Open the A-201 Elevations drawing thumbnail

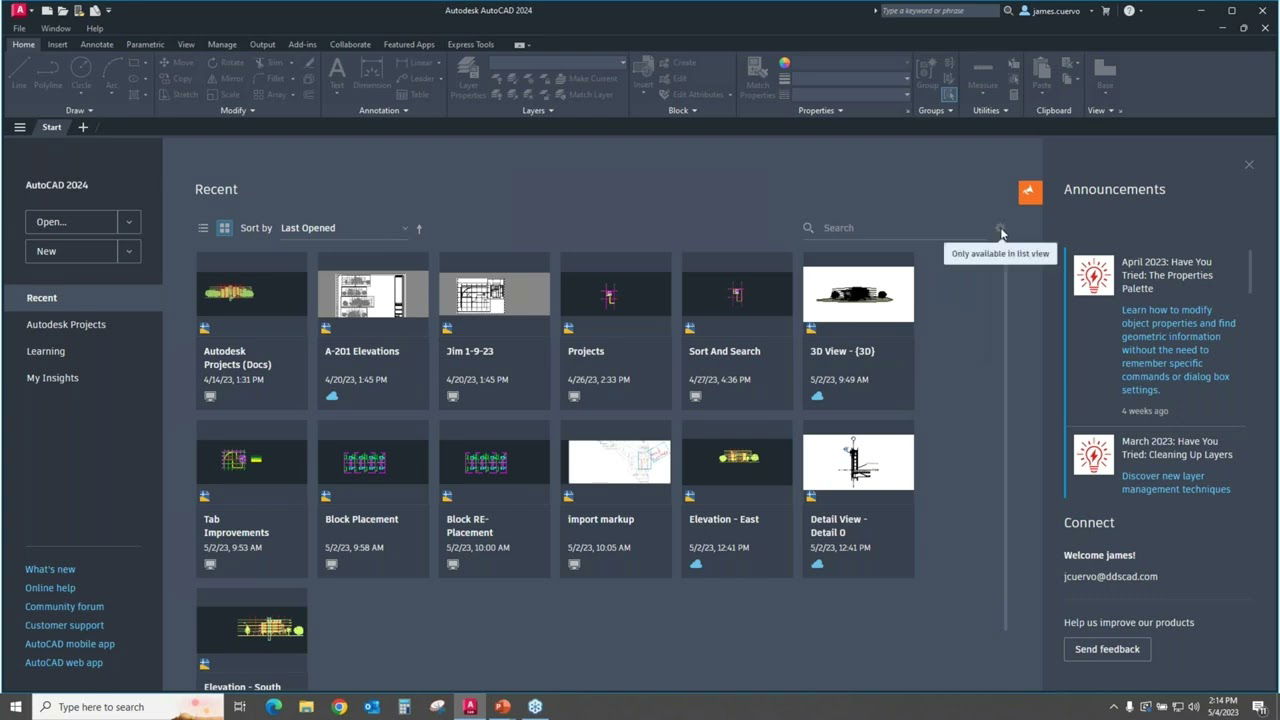coord(373,294)
